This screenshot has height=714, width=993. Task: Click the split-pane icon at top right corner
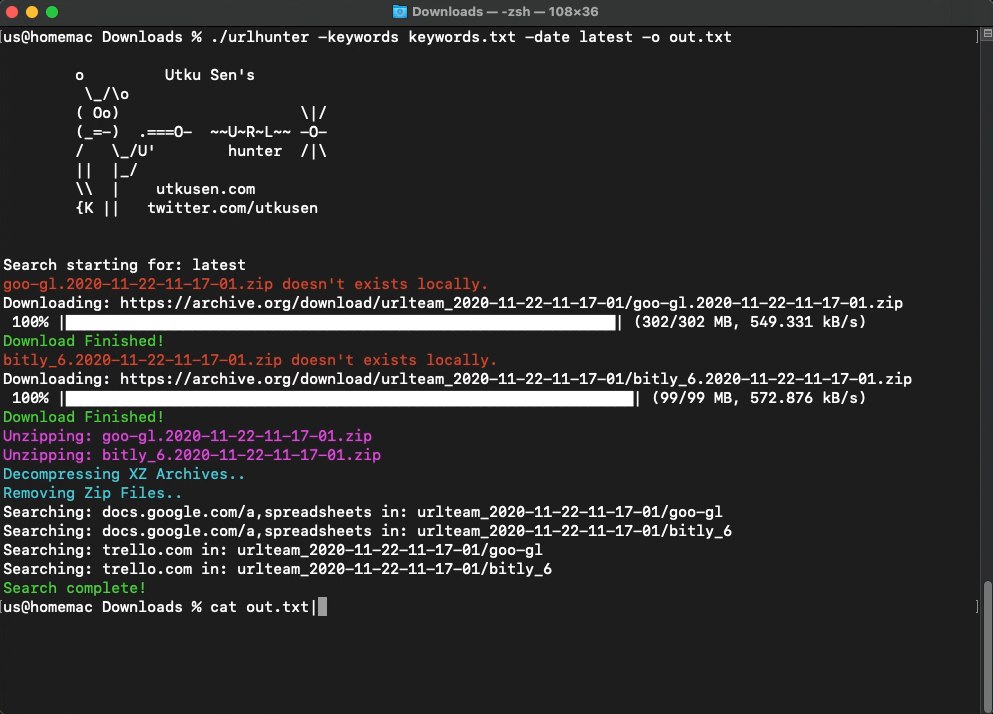[987, 35]
